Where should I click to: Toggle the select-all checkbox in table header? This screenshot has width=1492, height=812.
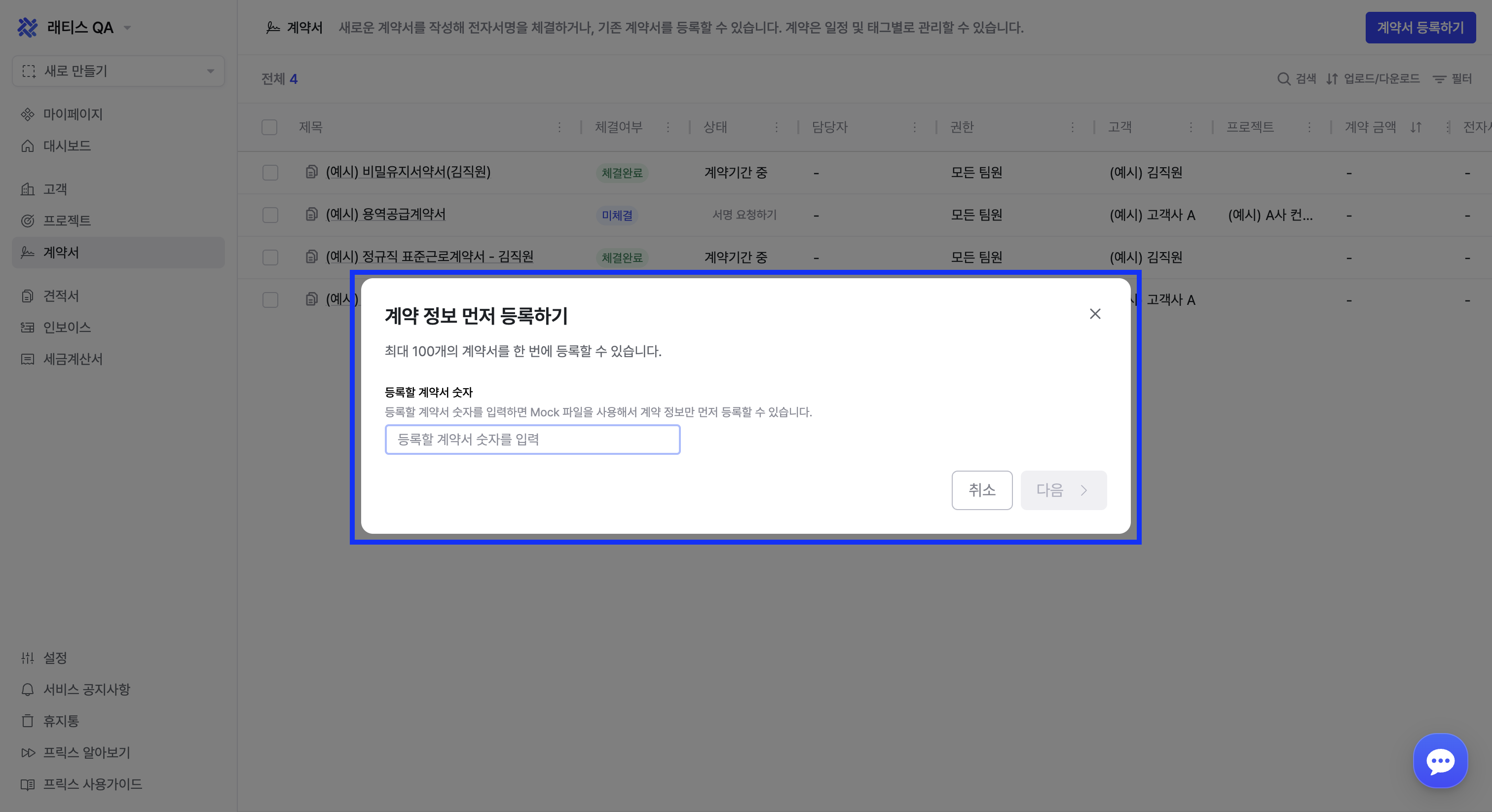269,127
